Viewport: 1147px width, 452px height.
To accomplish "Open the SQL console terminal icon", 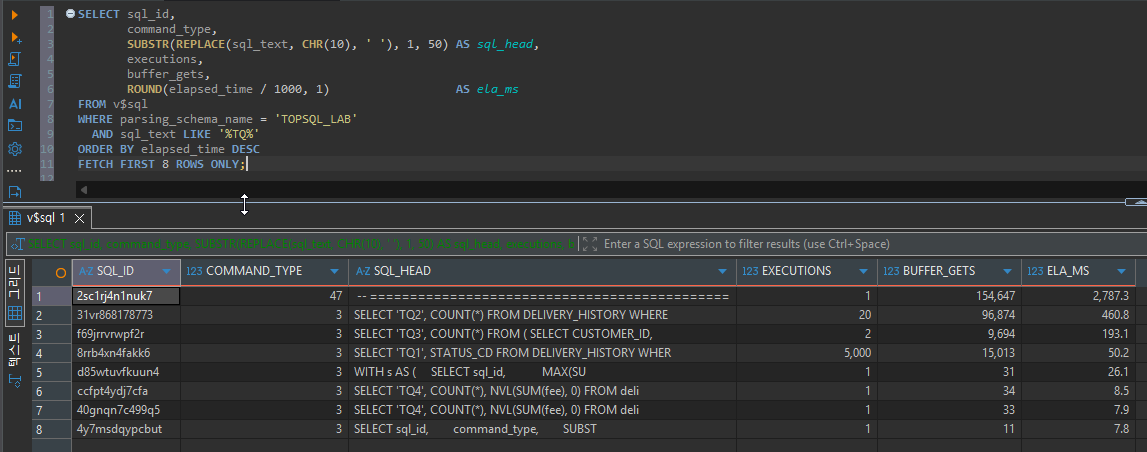I will (15, 126).
